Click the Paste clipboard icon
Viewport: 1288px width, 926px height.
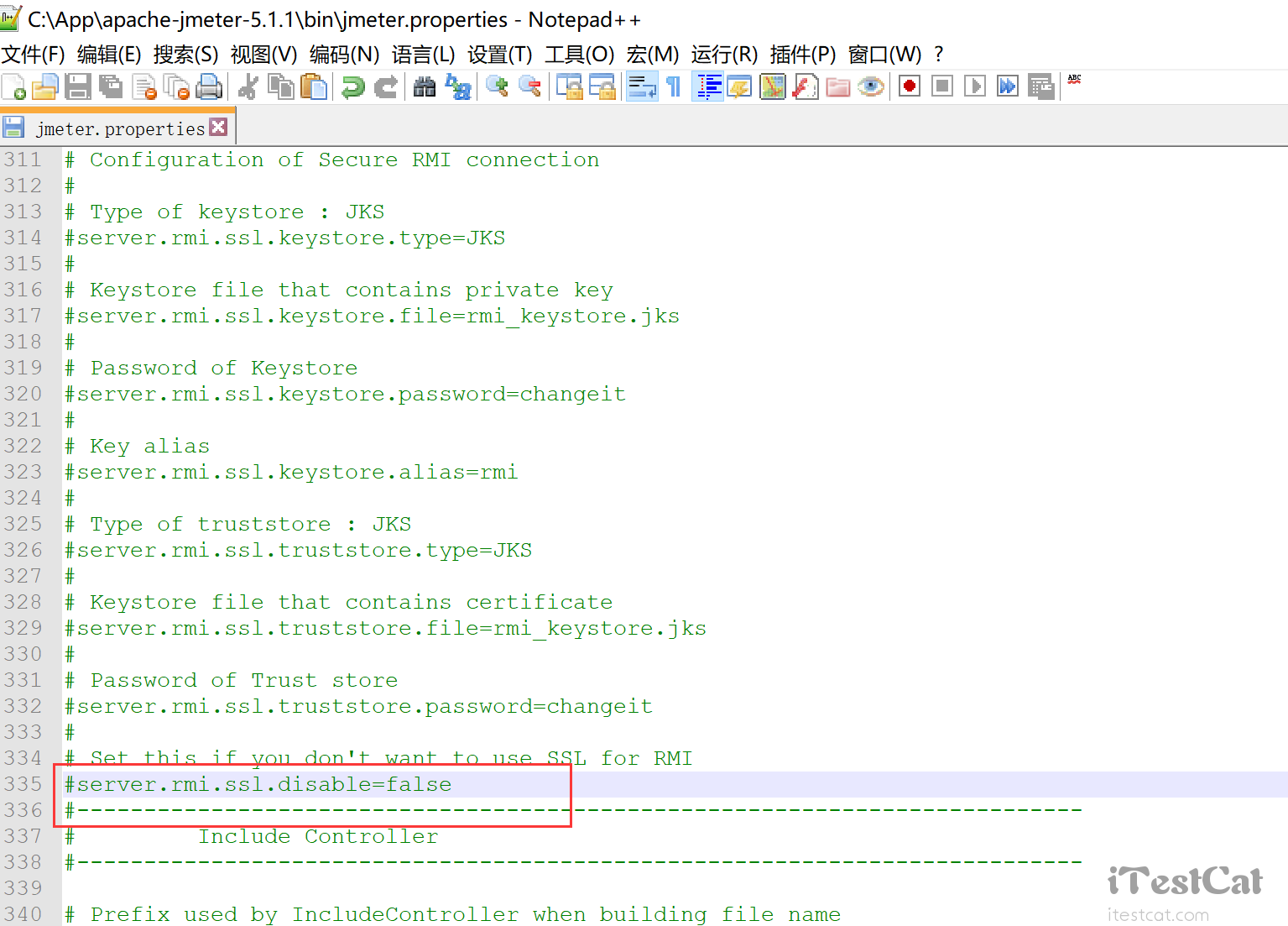[x=313, y=86]
